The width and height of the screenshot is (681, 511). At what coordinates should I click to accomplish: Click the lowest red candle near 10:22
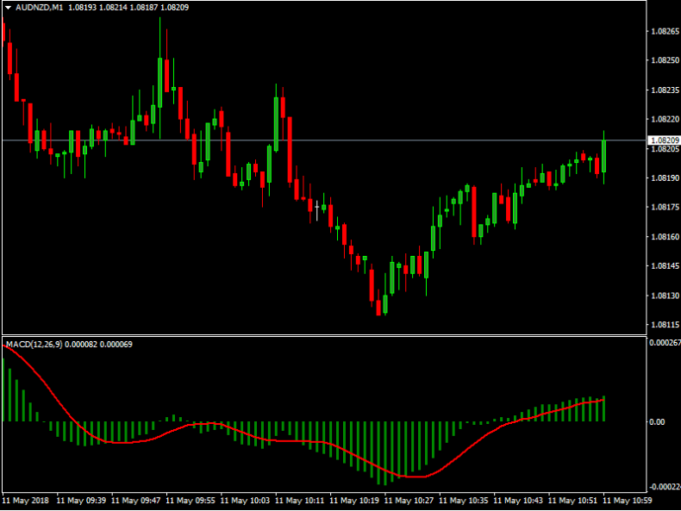click(x=379, y=306)
